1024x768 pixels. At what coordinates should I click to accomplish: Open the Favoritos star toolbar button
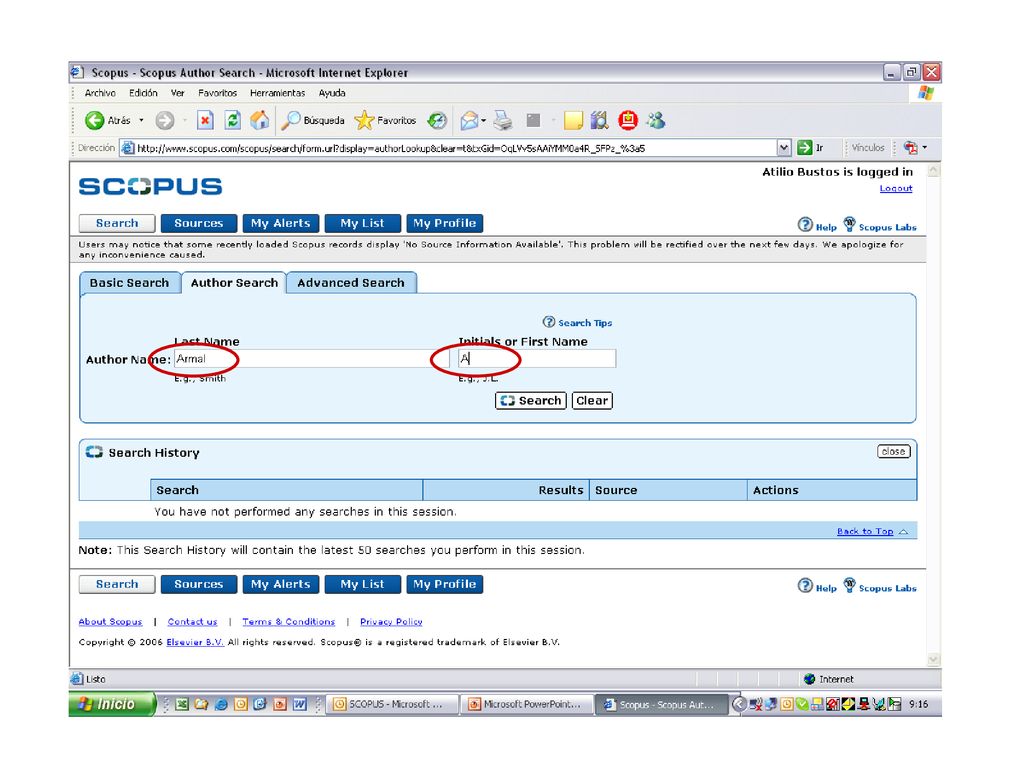pyautogui.click(x=385, y=120)
